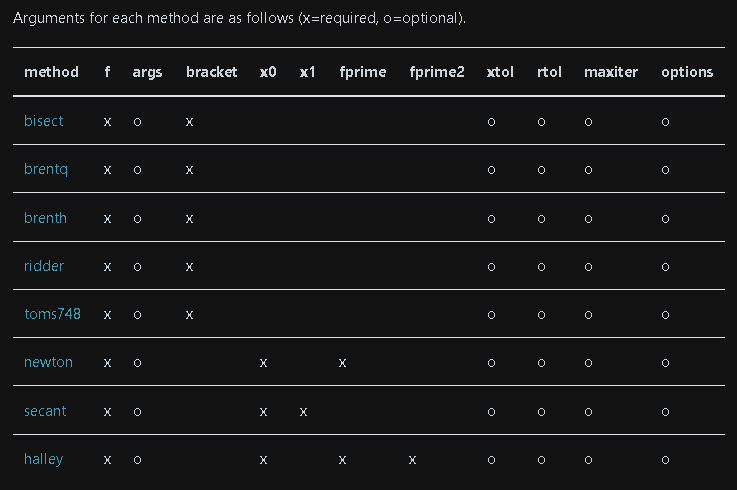Open the secant method link
Viewport: 737px width, 490px height.
(x=45, y=411)
